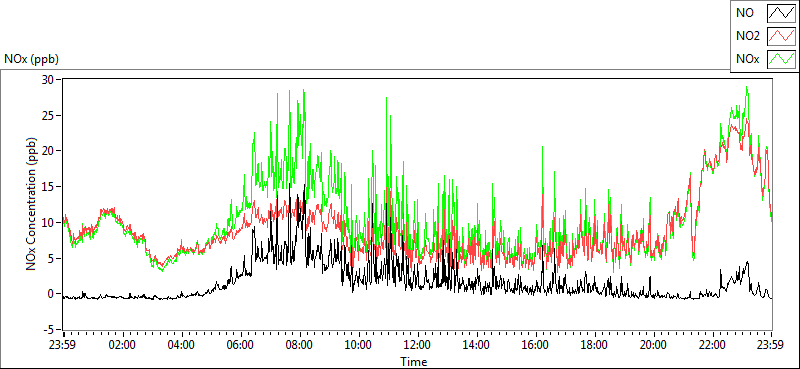Image resolution: width=800 pixels, height=369 pixels.
Task: Click the 02:00 time tick label
Action: [x=122, y=344]
